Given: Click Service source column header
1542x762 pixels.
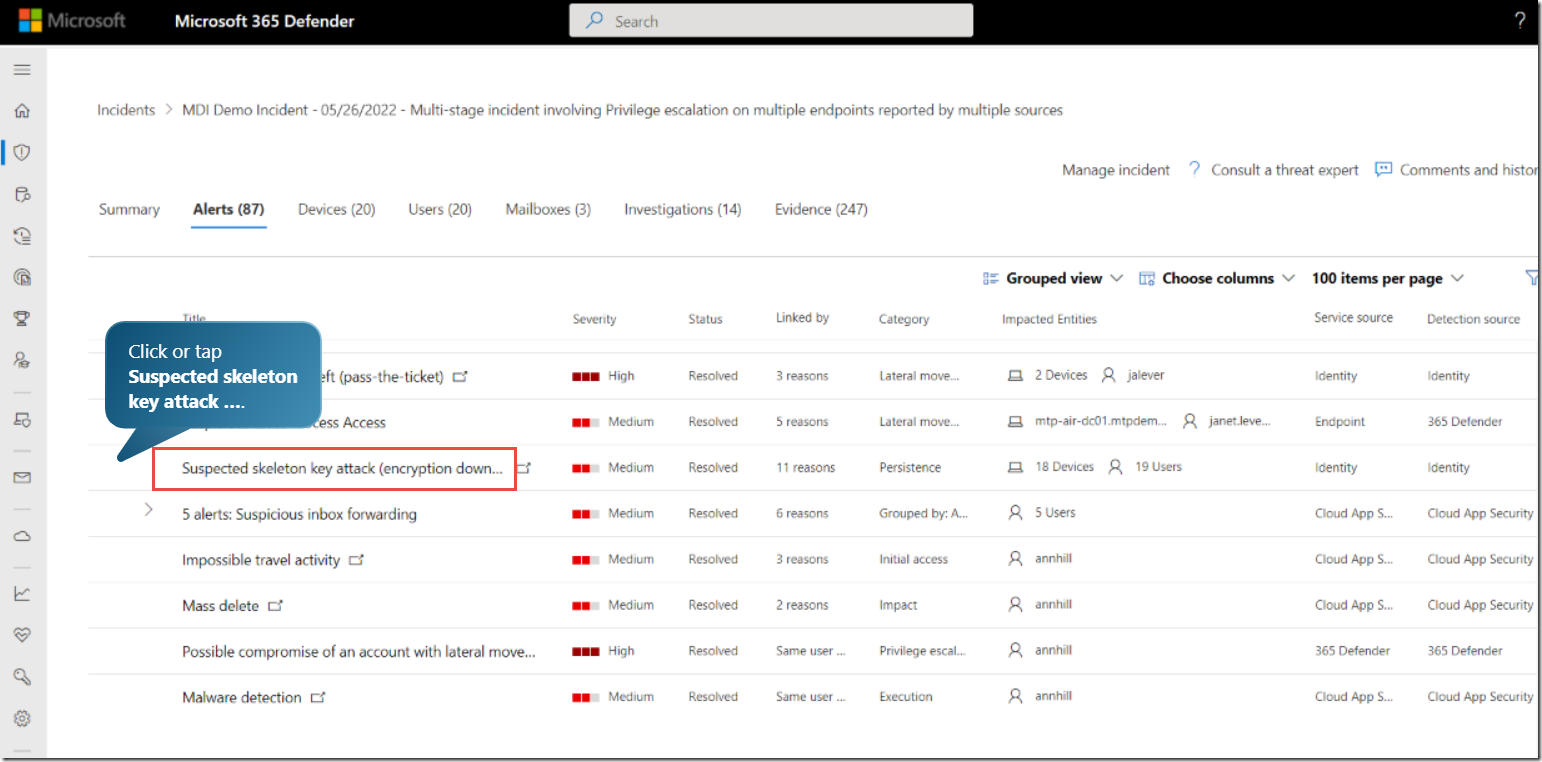Looking at the screenshot, I should [1353, 318].
